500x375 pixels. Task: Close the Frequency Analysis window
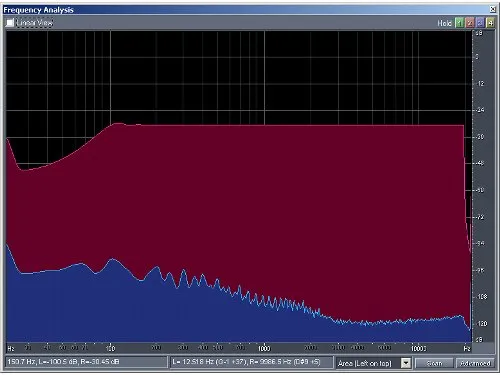[x=493, y=9]
